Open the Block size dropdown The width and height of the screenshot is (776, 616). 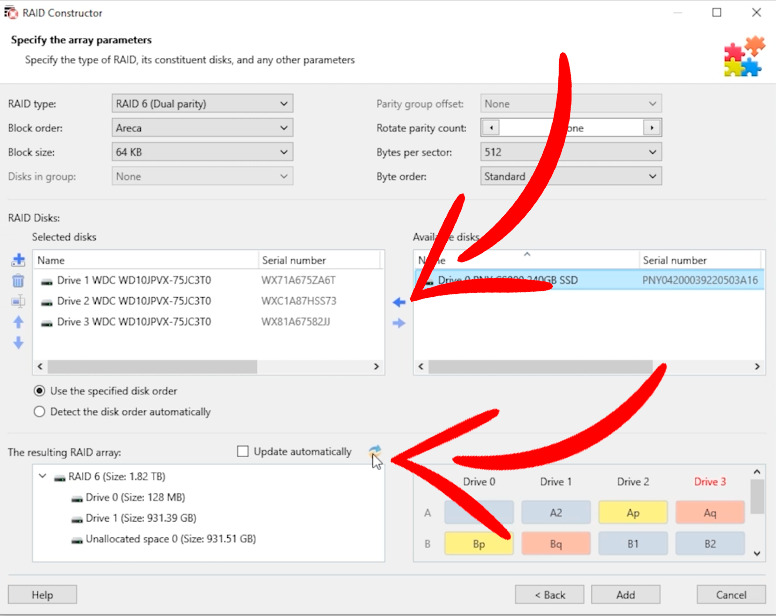pos(202,152)
